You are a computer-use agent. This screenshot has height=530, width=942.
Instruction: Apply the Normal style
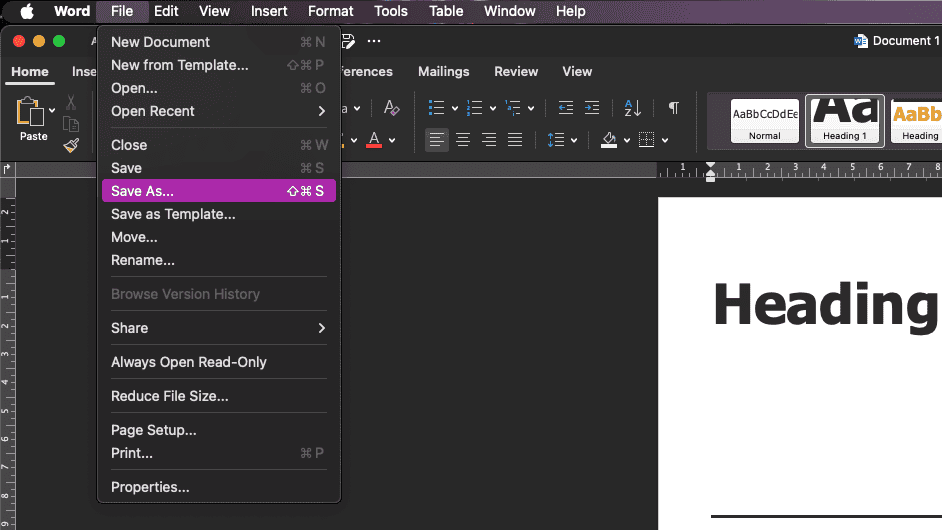764,120
